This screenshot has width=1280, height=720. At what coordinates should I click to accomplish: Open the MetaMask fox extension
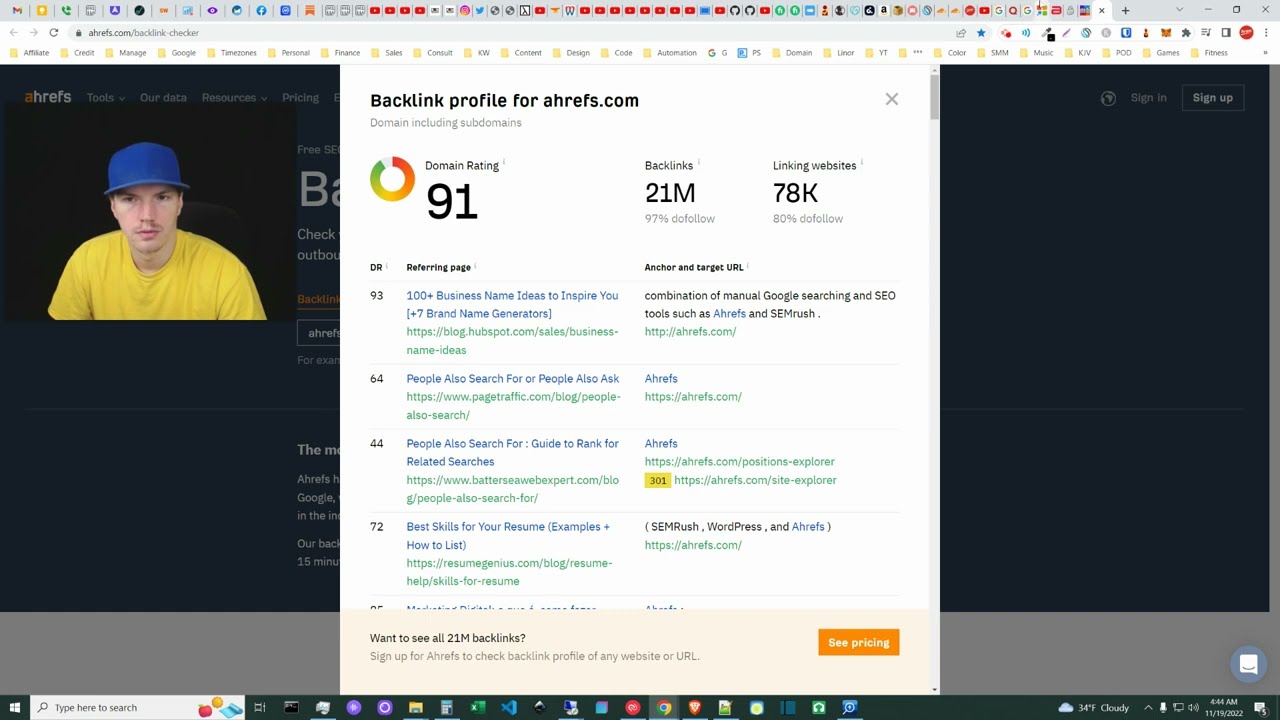[1166, 33]
